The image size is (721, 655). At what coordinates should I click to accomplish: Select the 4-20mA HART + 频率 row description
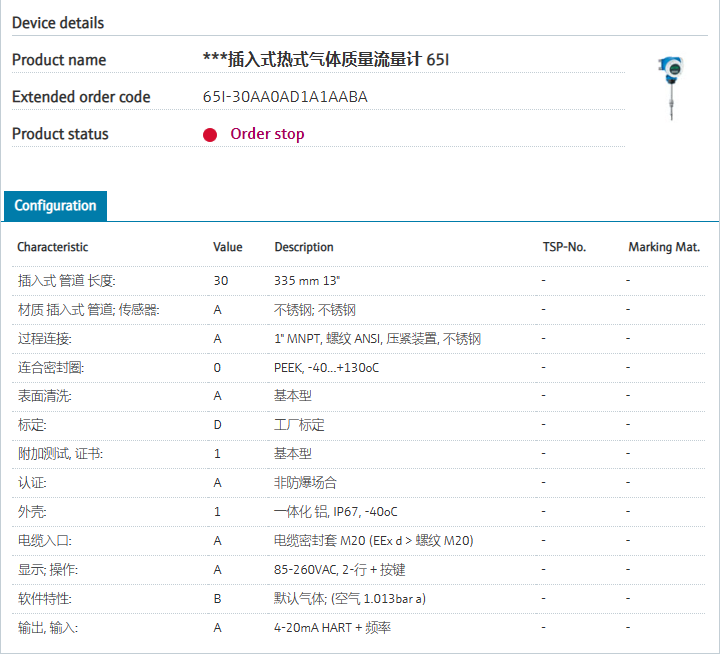(x=333, y=628)
